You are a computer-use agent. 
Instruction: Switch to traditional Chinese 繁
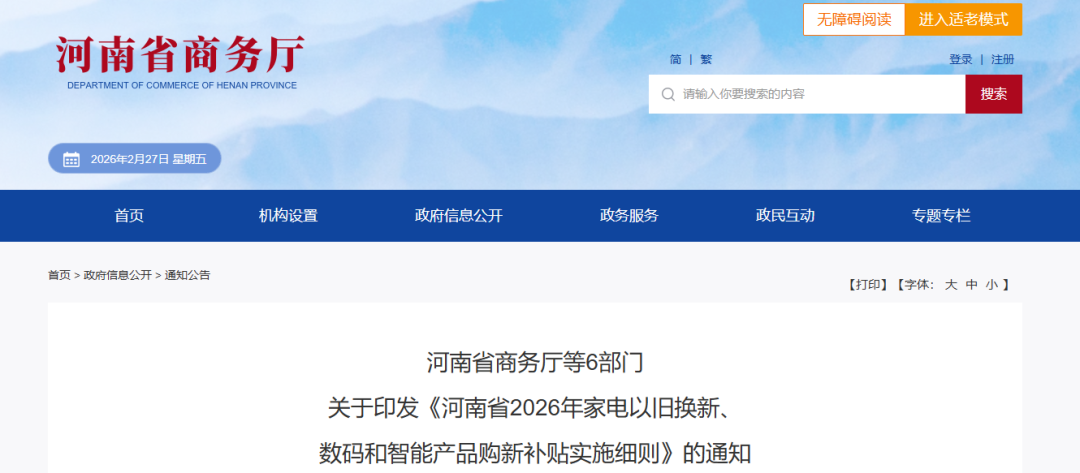tap(706, 60)
